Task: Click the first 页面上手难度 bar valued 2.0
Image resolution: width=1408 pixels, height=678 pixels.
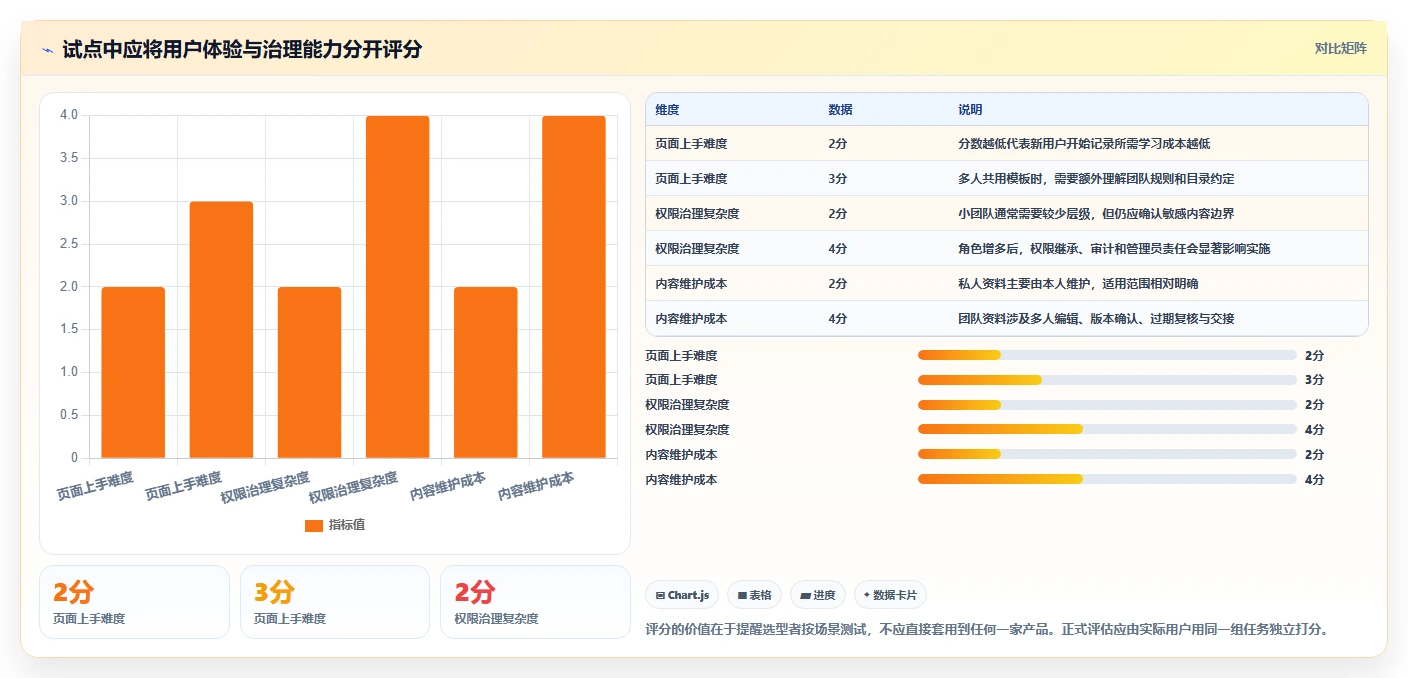Action: [133, 372]
